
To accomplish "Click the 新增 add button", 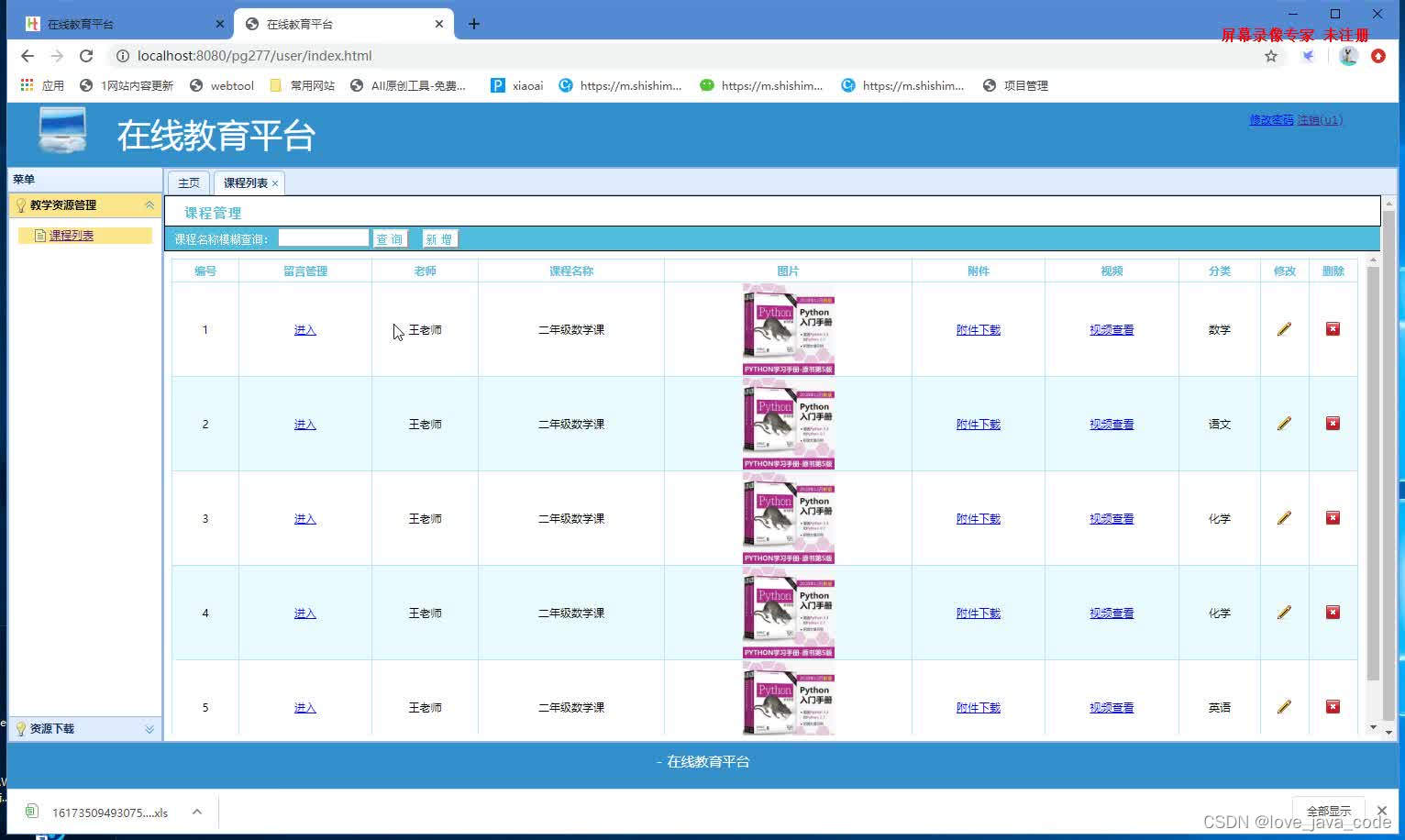I will [439, 239].
